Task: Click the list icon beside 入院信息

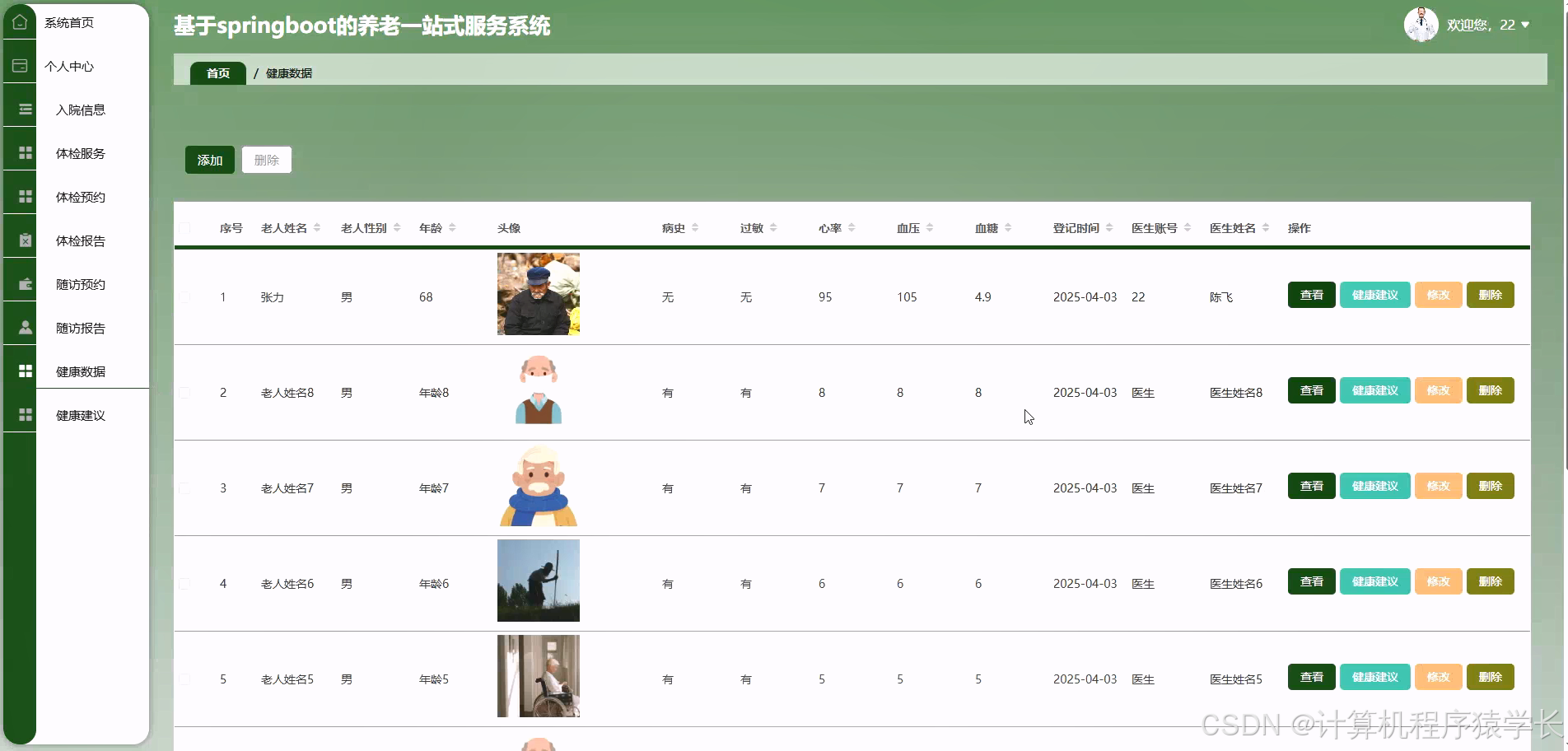Action: click(26, 110)
